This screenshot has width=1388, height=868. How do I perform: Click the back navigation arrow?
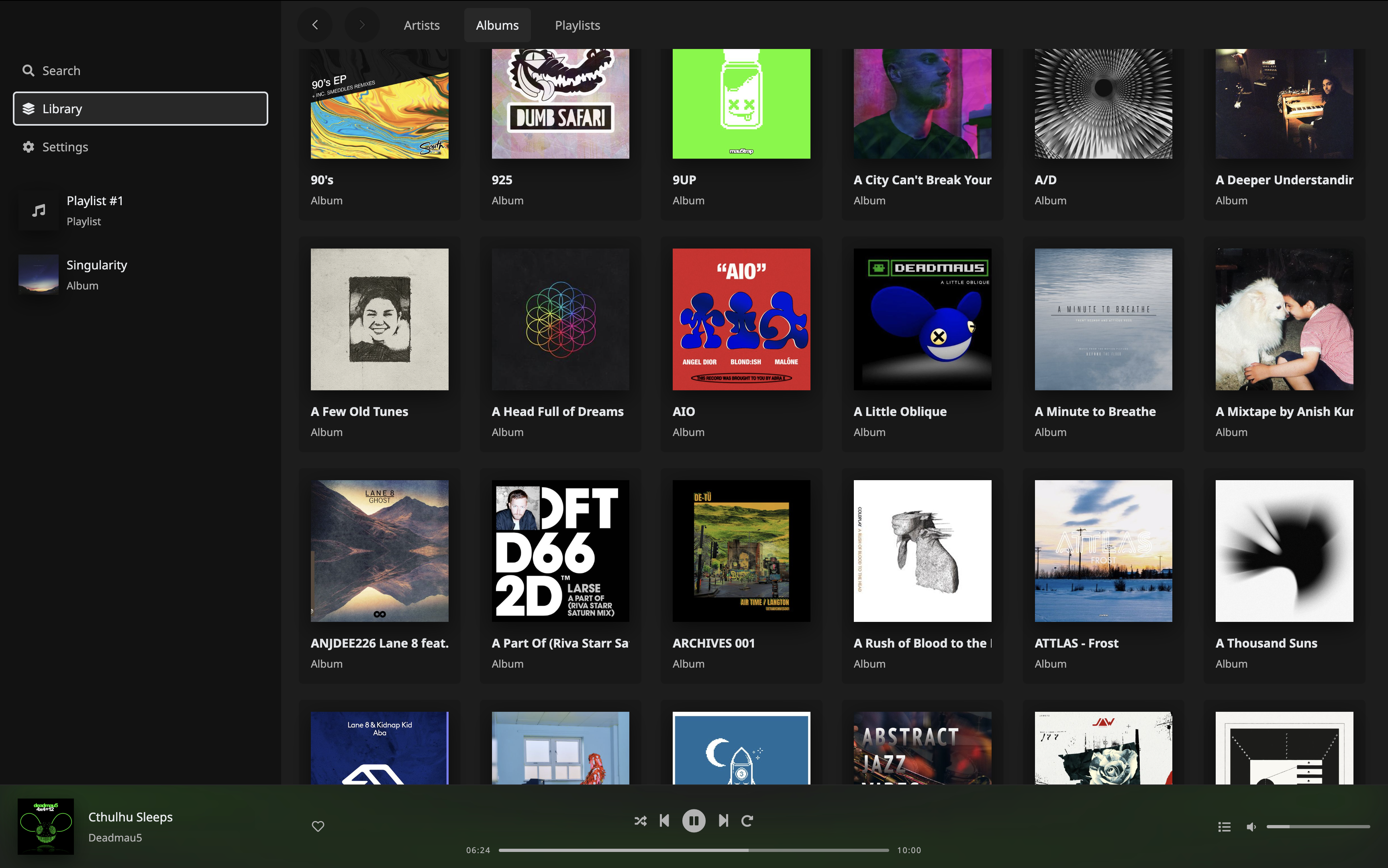click(x=315, y=24)
